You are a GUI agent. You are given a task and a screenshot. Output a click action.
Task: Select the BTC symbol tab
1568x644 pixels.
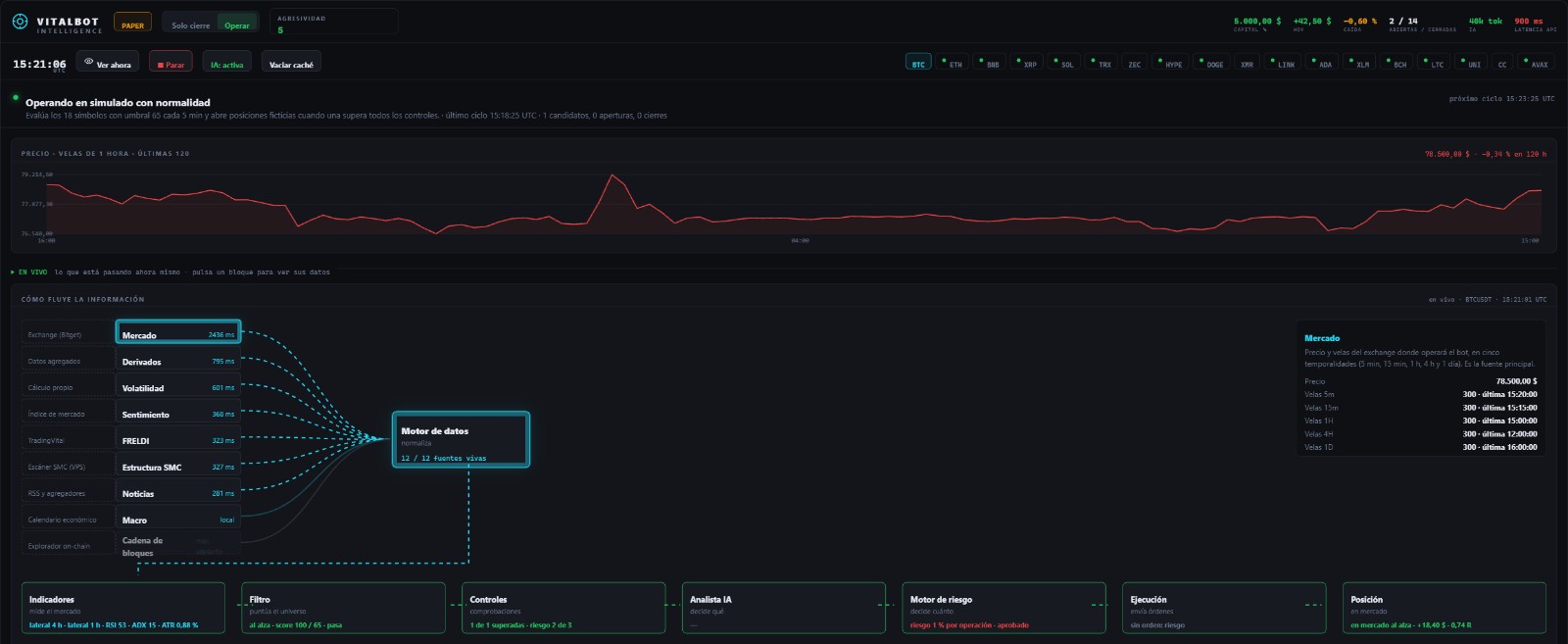pos(918,63)
